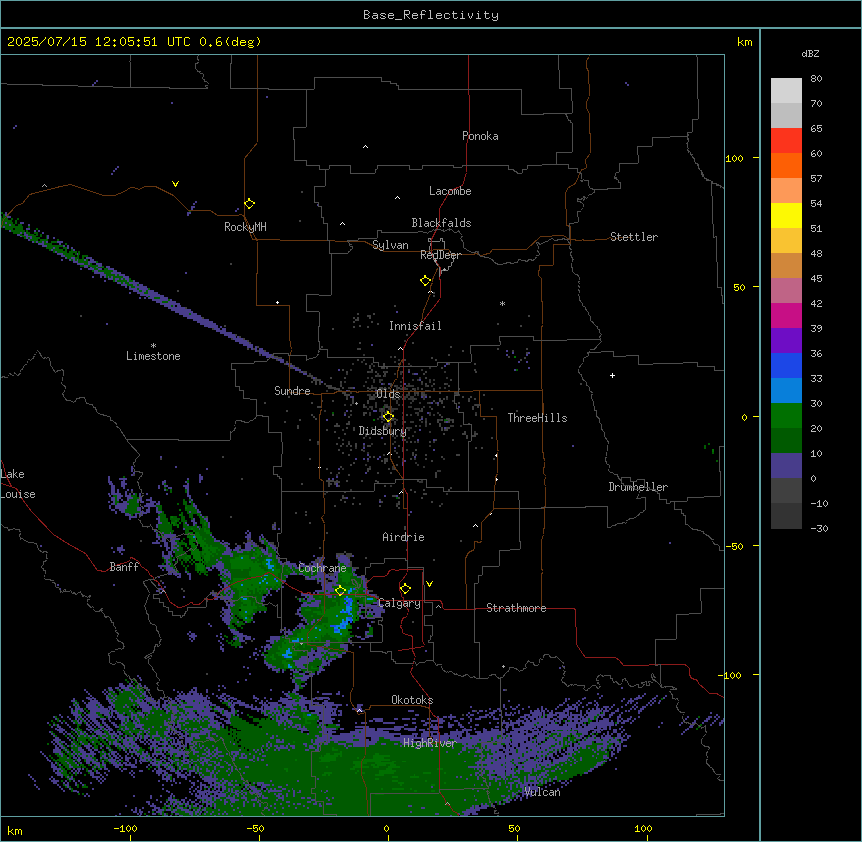Click the 80 value at the legend top
Image resolution: width=862 pixels, height=842 pixels.
[816, 79]
